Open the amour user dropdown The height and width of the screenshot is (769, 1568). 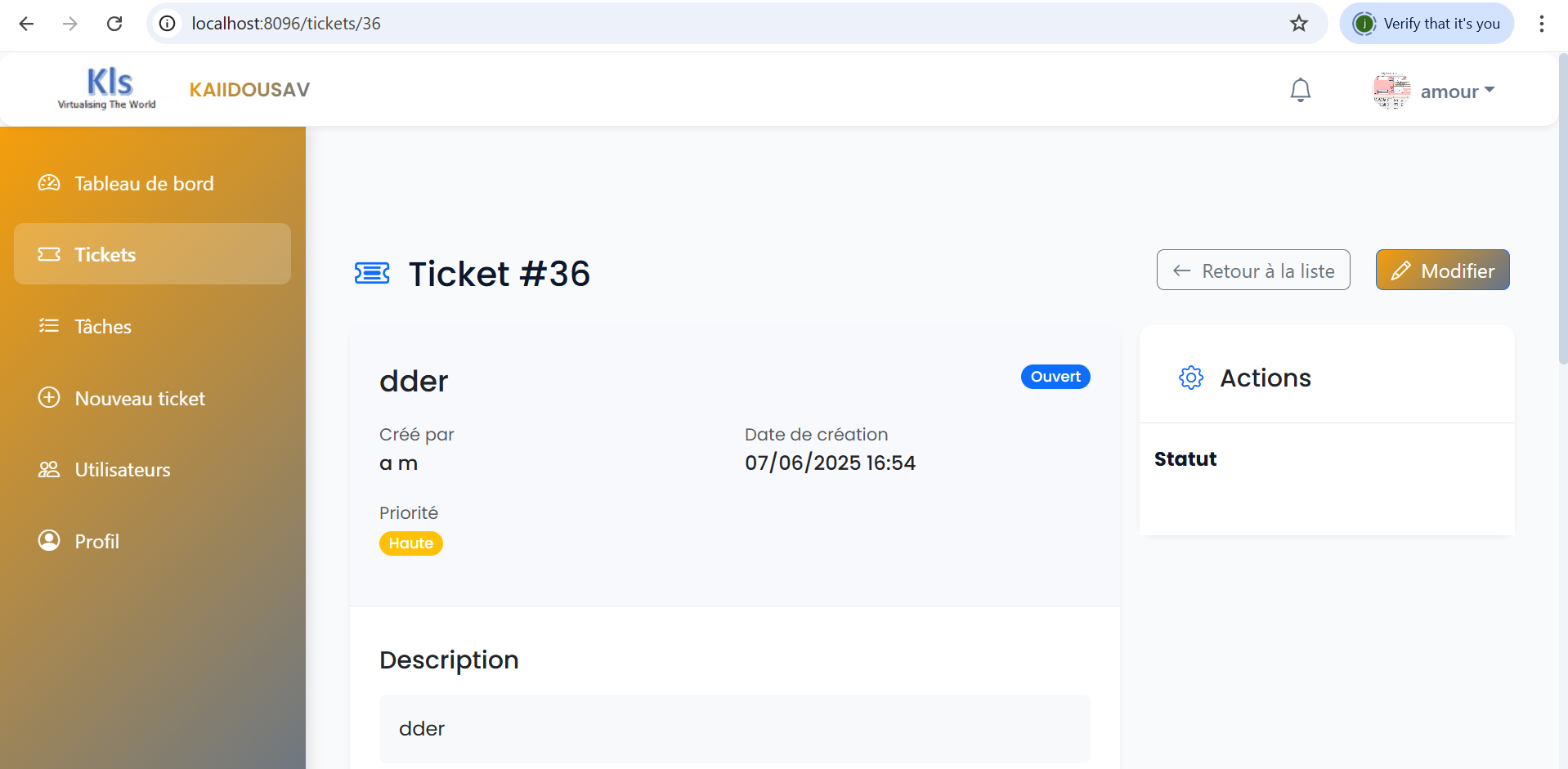click(1458, 91)
